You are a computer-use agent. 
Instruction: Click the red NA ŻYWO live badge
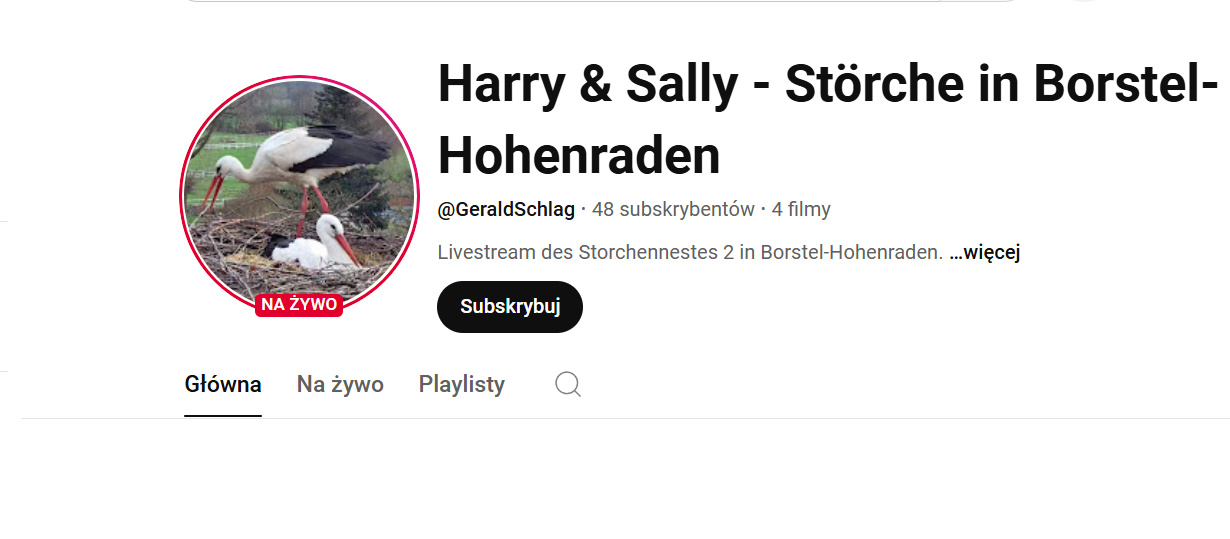[299, 304]
